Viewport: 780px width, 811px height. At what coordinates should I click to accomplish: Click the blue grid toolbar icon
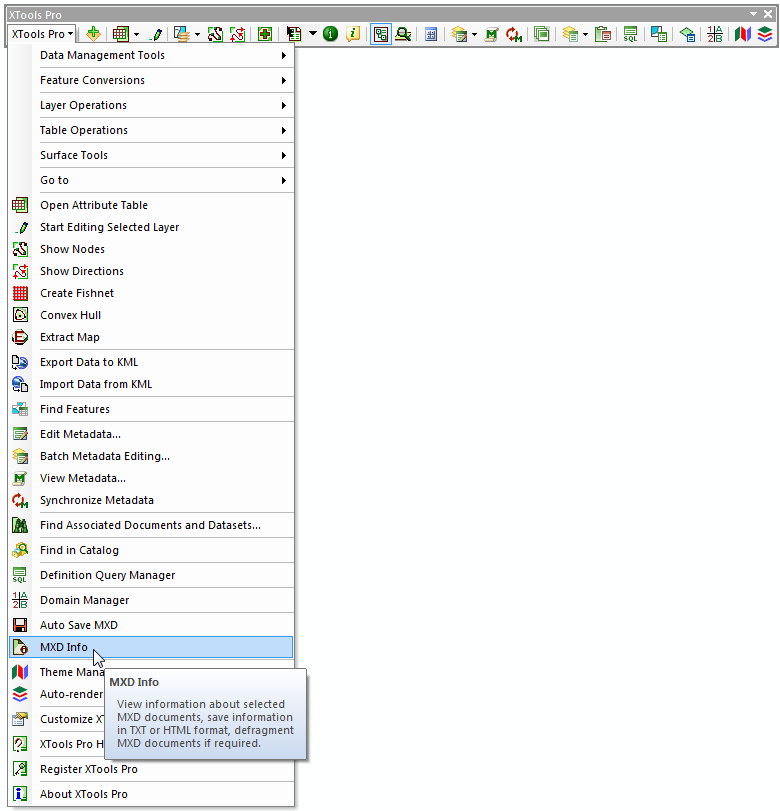[431, 34]
